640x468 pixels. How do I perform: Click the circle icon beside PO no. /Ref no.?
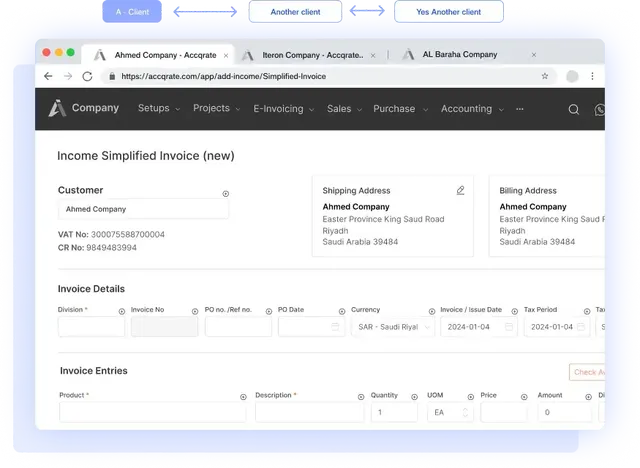click(269, 311)
